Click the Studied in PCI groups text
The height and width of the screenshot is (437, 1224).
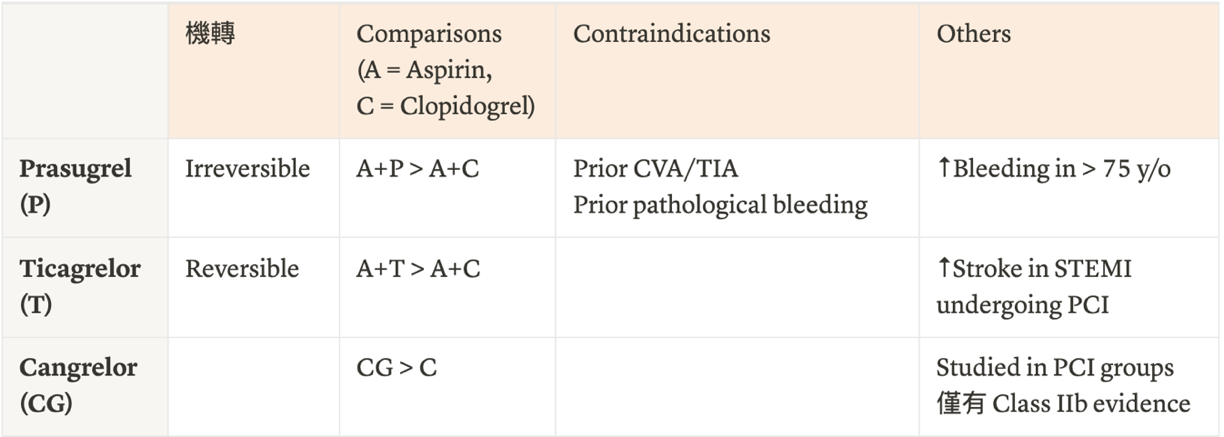click(x=1055, y=368)
